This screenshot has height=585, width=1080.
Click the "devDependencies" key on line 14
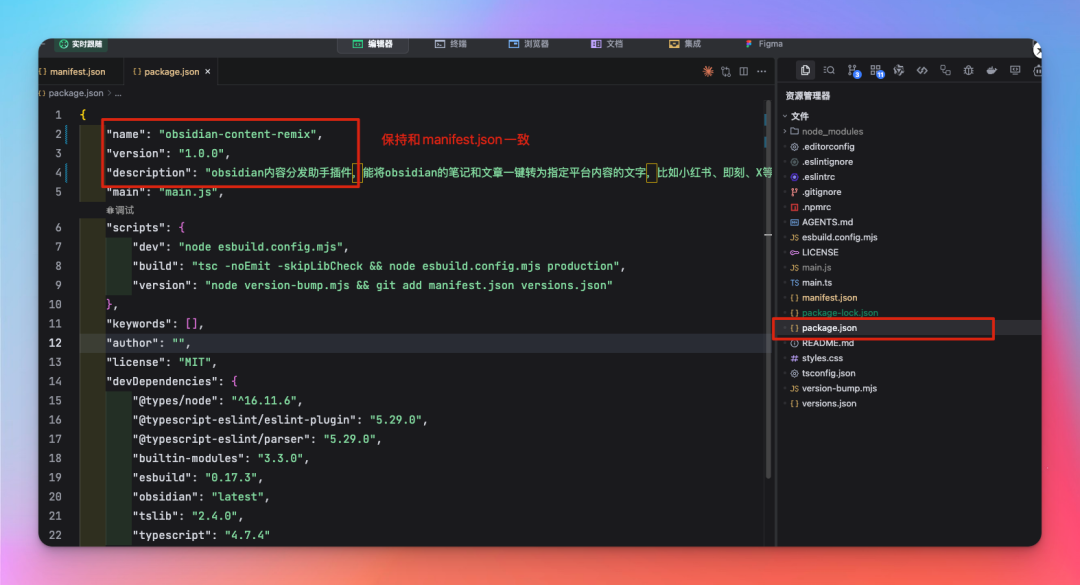click(162, 382)
